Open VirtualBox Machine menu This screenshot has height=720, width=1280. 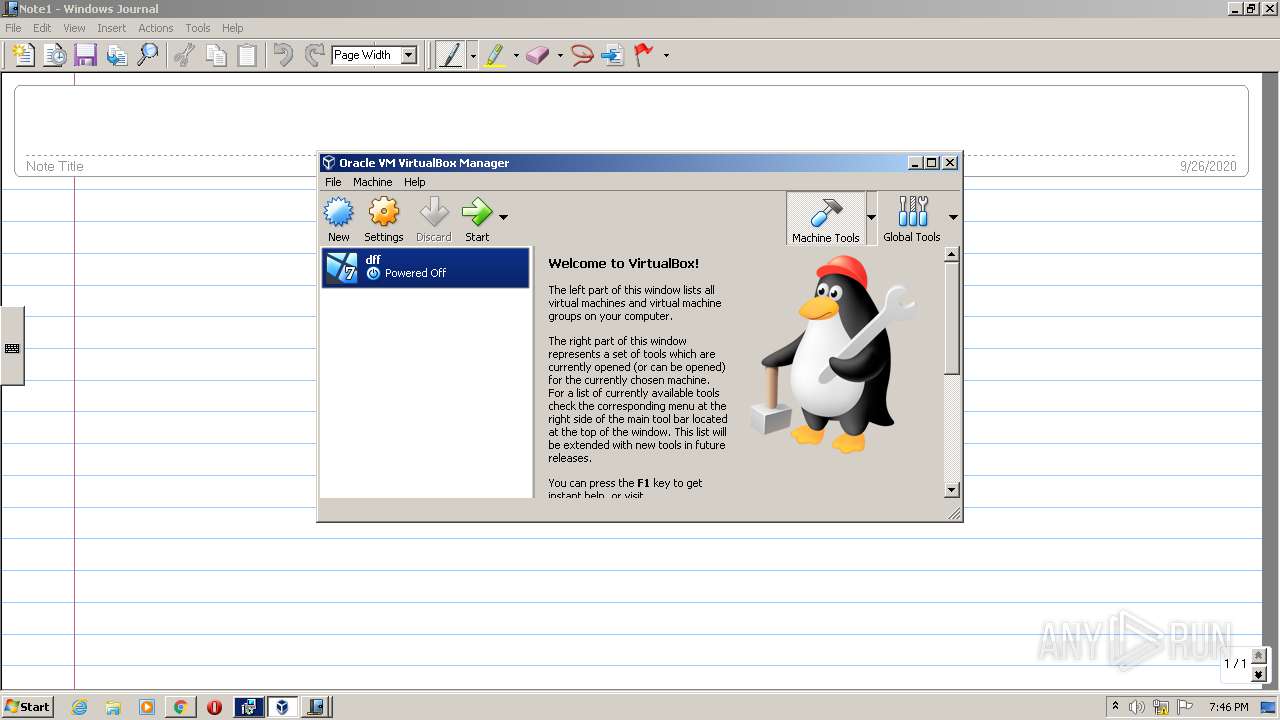tap(372, 182)
